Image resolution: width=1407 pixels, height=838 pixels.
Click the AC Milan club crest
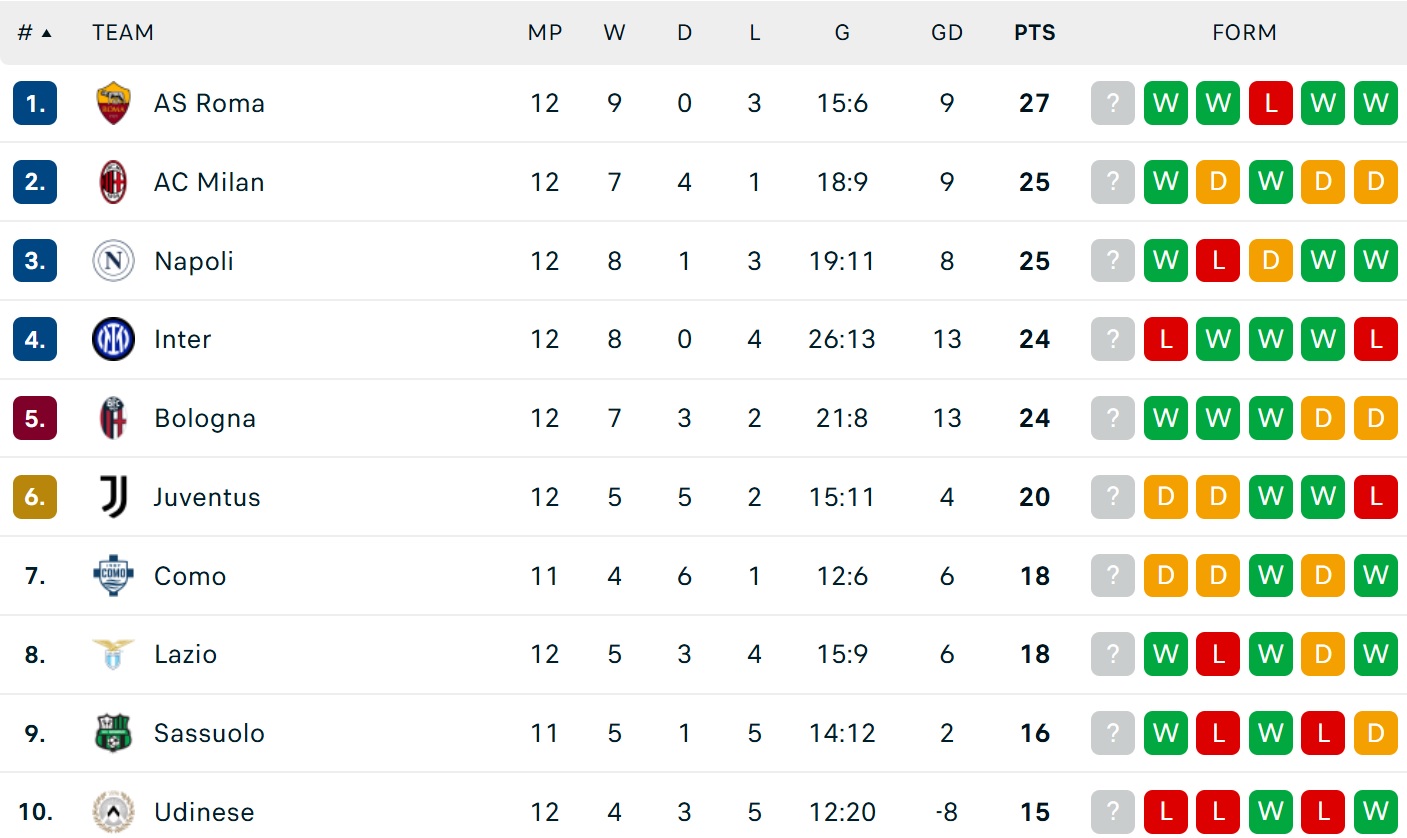click(113, 182)
